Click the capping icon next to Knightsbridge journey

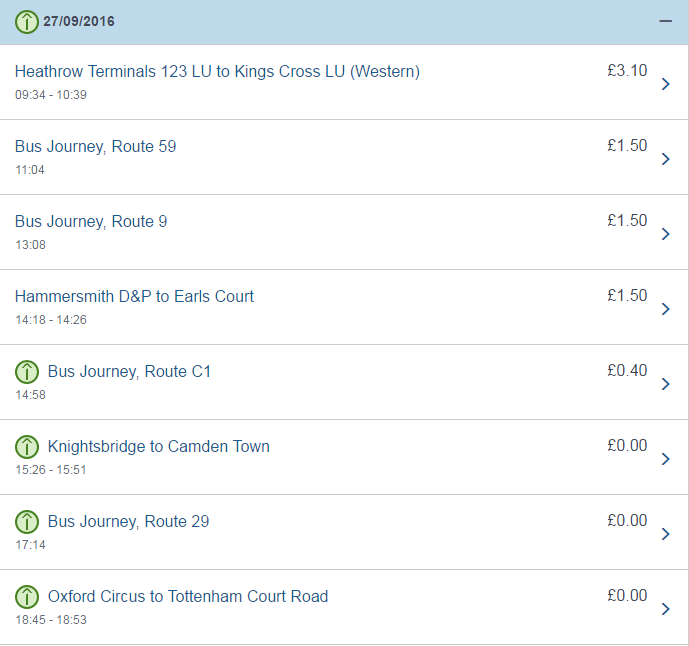(27, 446)
